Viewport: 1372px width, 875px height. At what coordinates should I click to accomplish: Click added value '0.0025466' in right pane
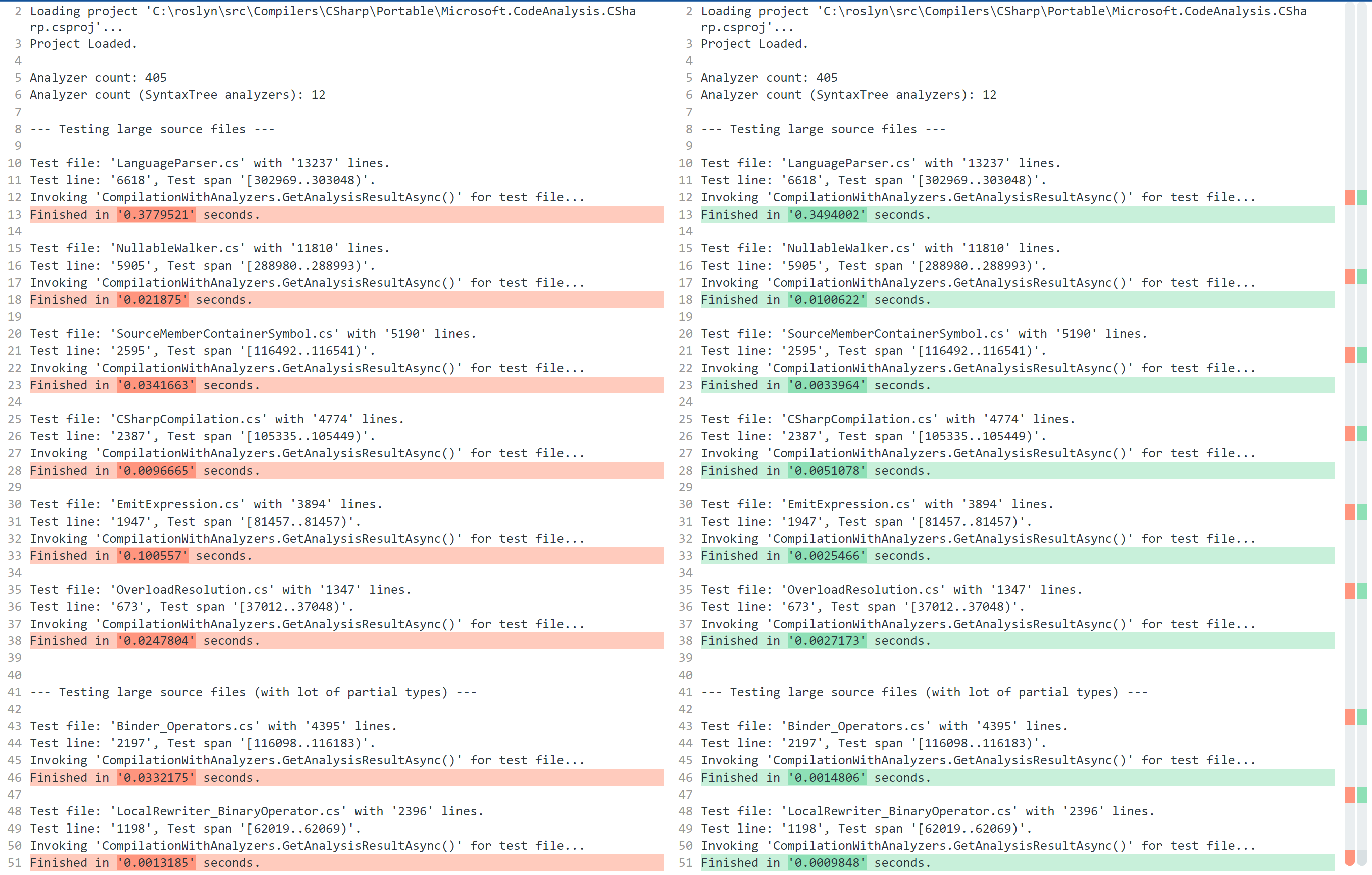click(827, 556)
